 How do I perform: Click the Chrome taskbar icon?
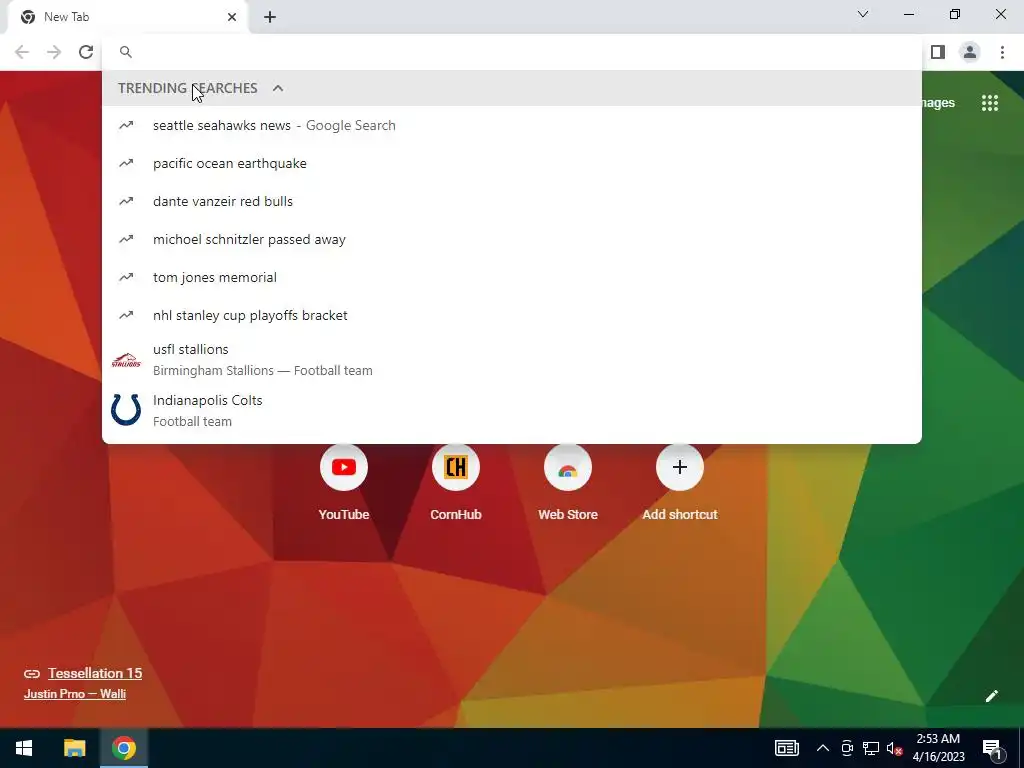123,748
